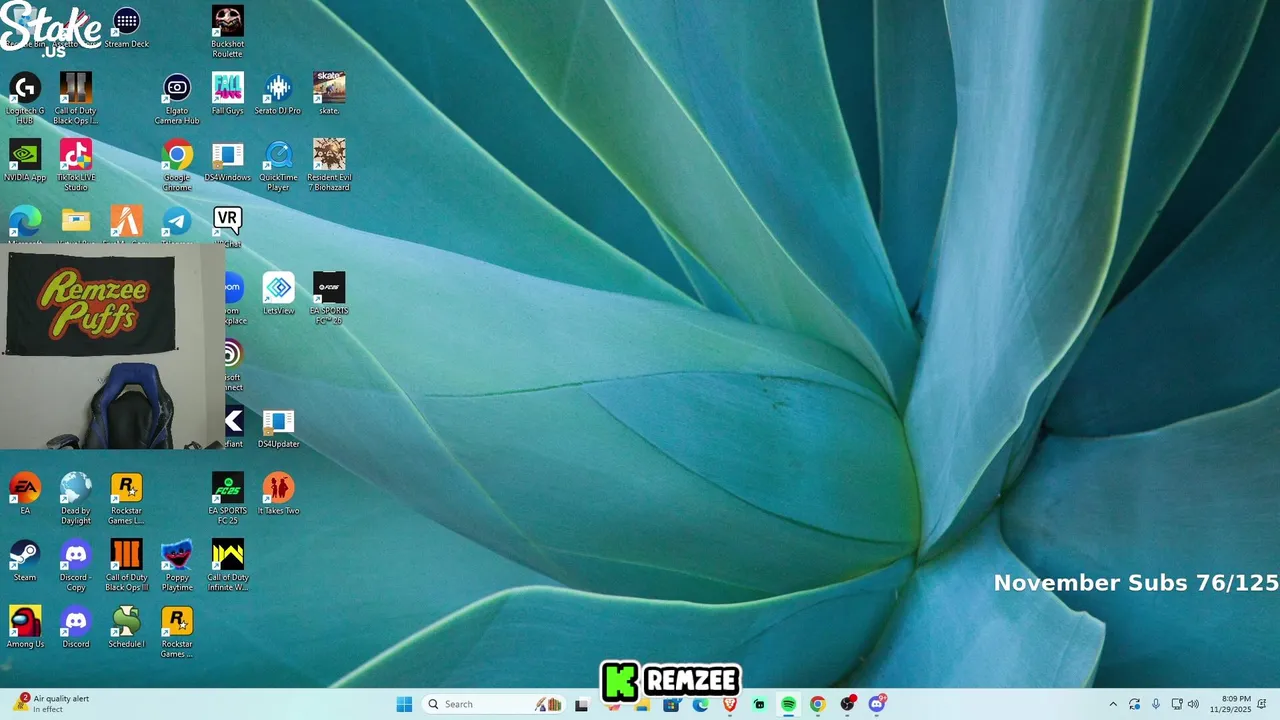
Task: Expand the hidden system tray icons
Action: [1113, 704]
